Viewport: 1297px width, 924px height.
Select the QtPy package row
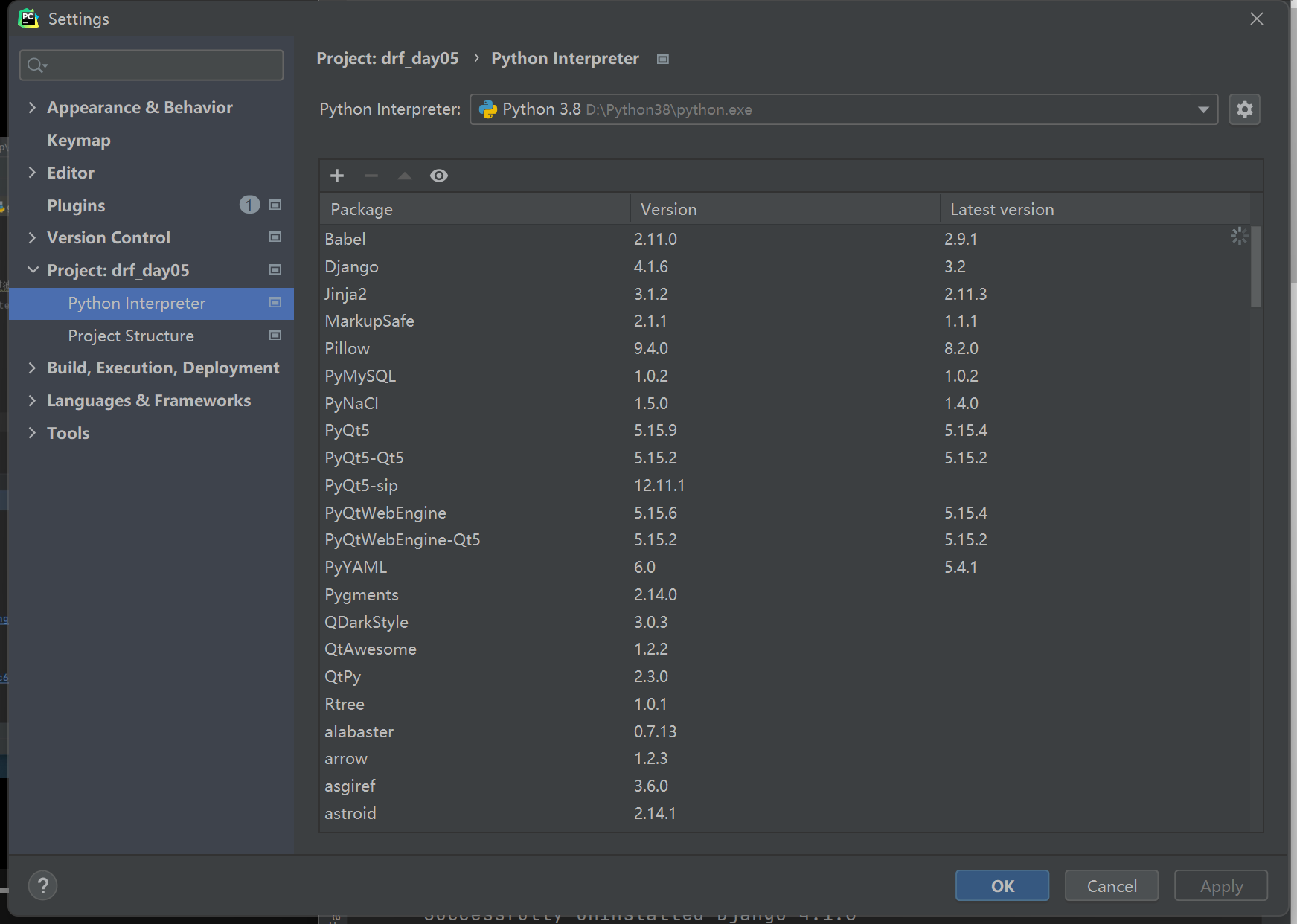pos(785,677)
